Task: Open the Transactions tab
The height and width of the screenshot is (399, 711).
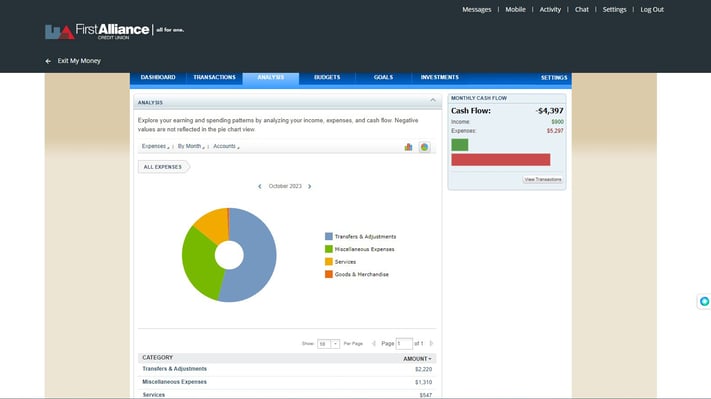Action: pyautogui.click(x=214, y=78)
